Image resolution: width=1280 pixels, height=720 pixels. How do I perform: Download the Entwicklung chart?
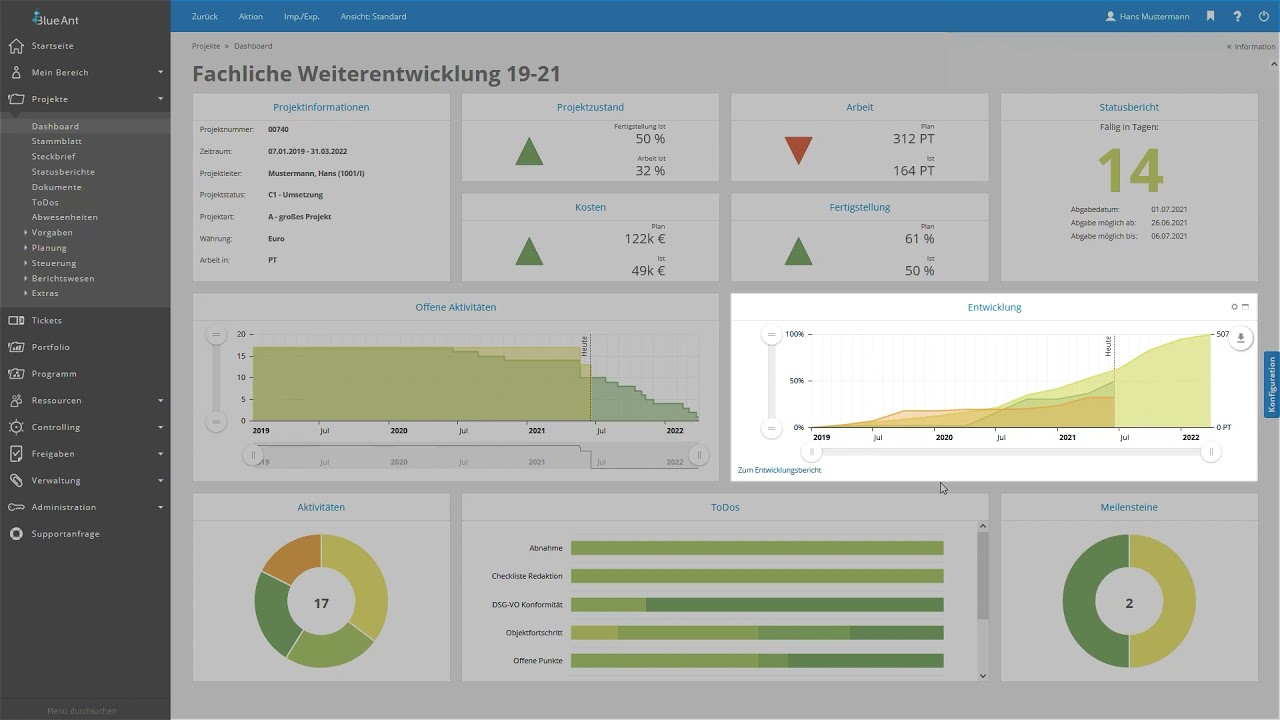click(x=1241, y=338)
